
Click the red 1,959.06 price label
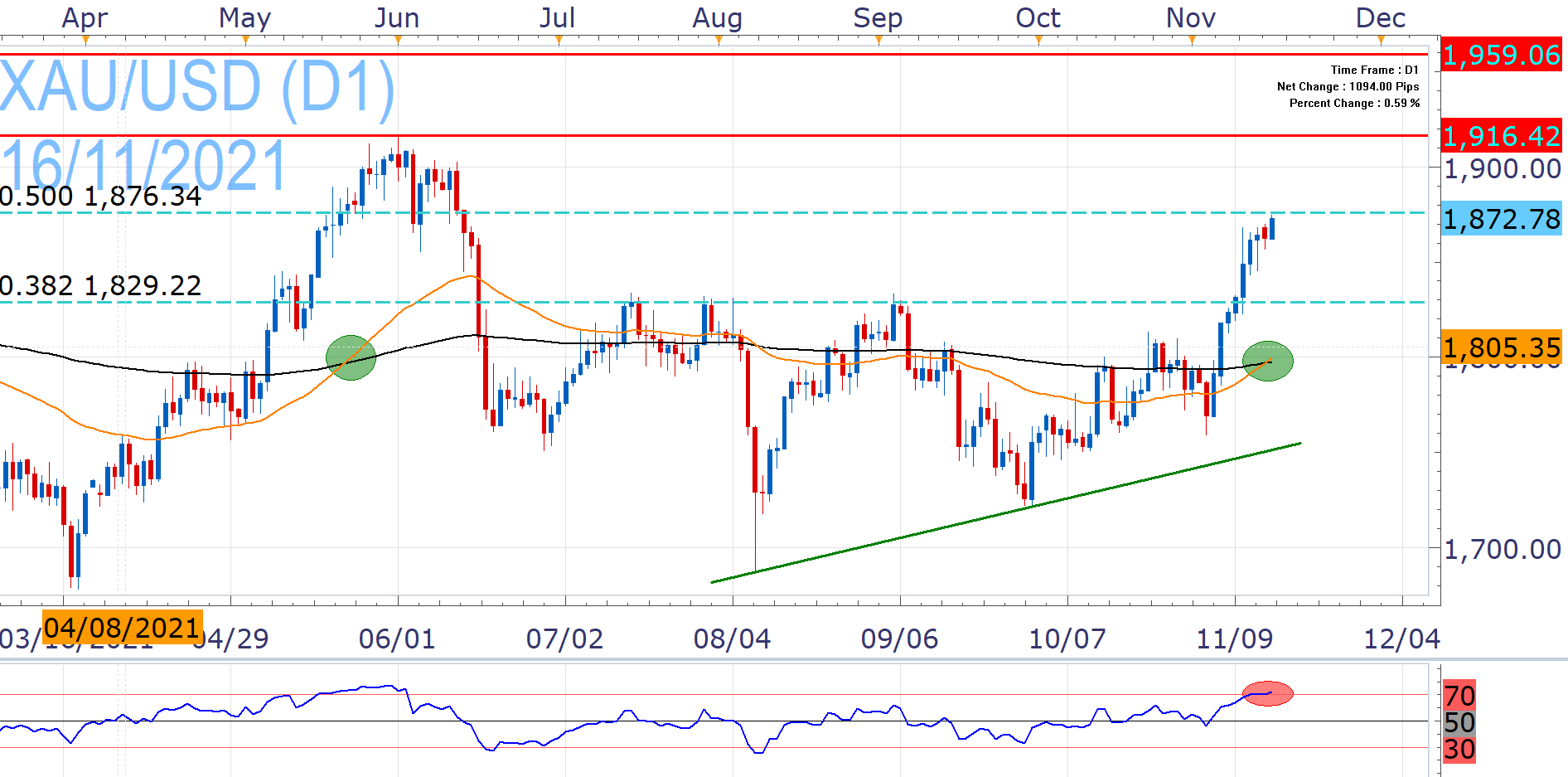click(x=1501, y=55)
